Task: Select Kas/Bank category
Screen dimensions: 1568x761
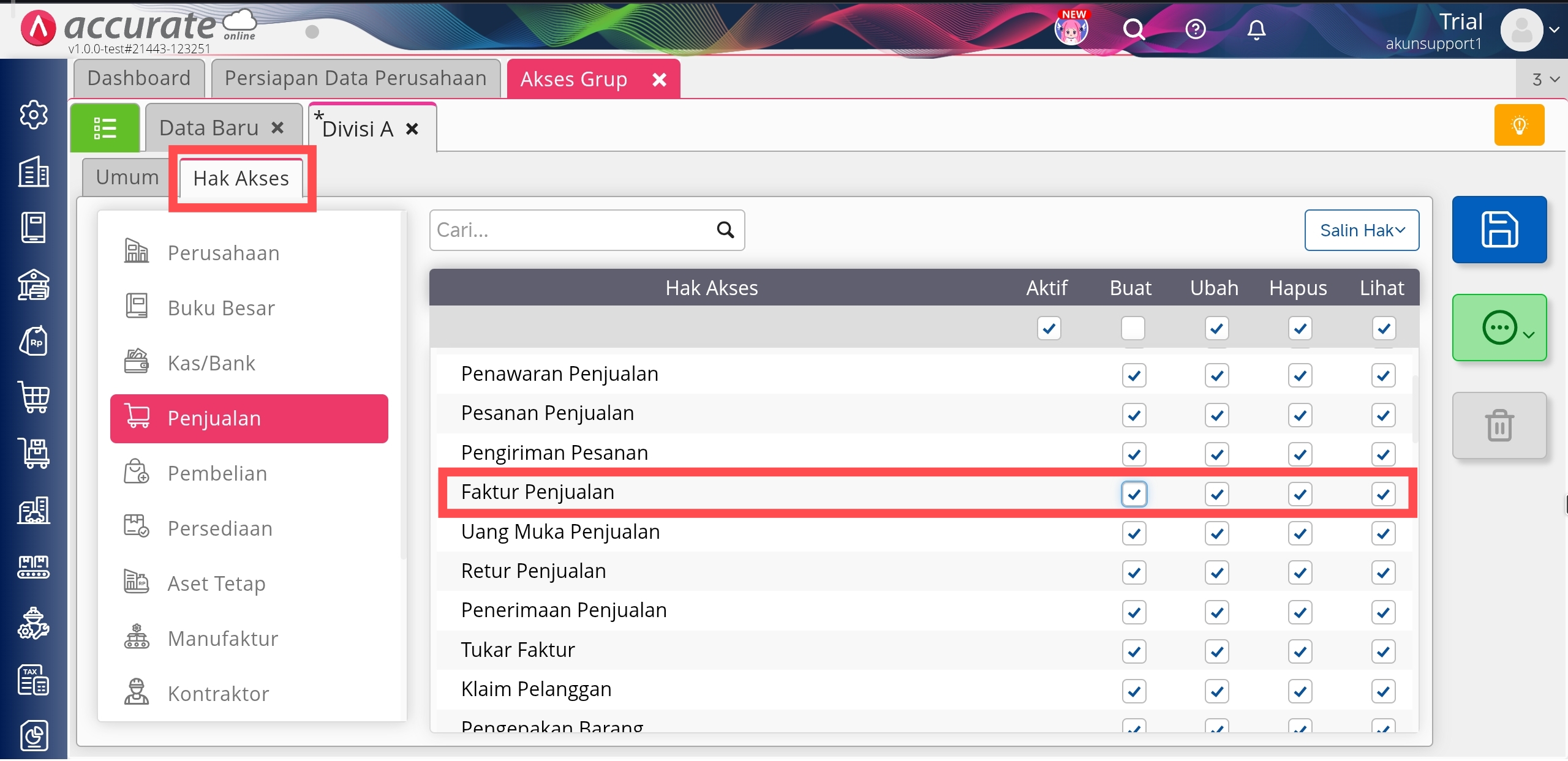Action: pos(211,363)
